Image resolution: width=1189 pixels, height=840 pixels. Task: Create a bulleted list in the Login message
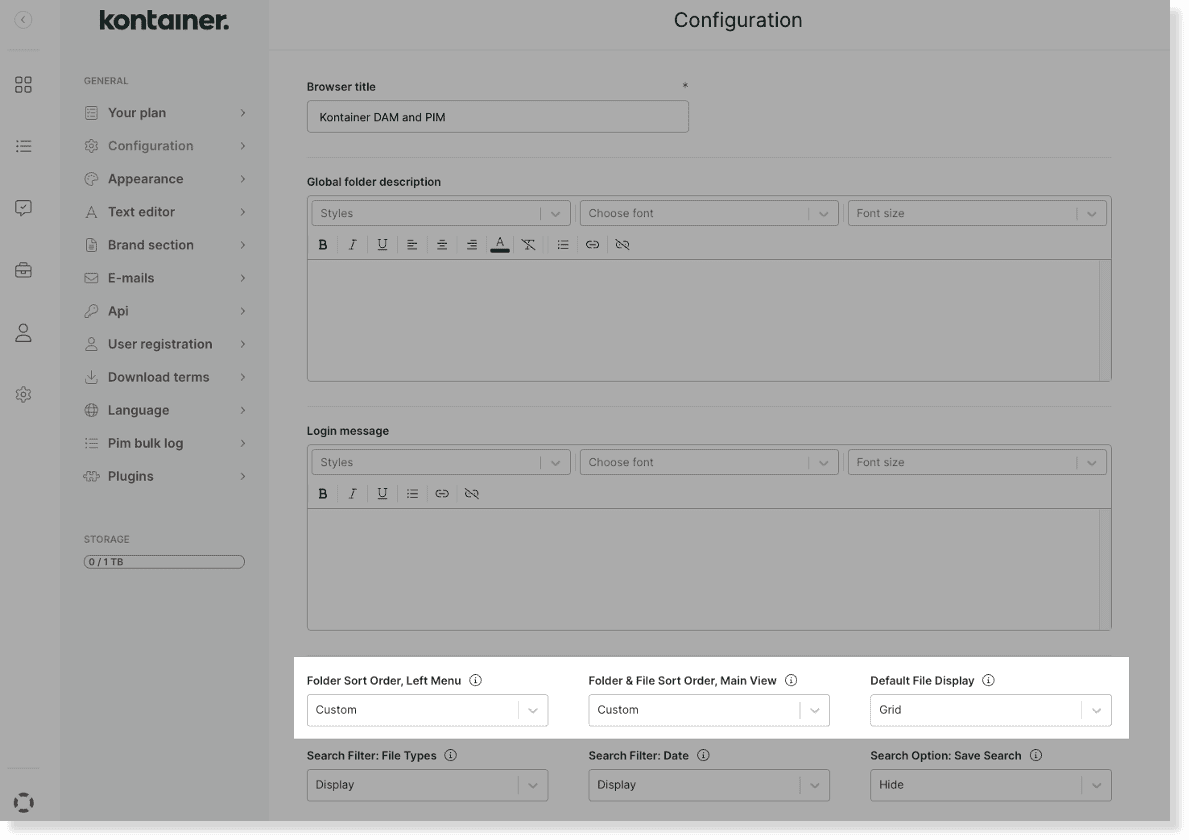pos(412,493)
